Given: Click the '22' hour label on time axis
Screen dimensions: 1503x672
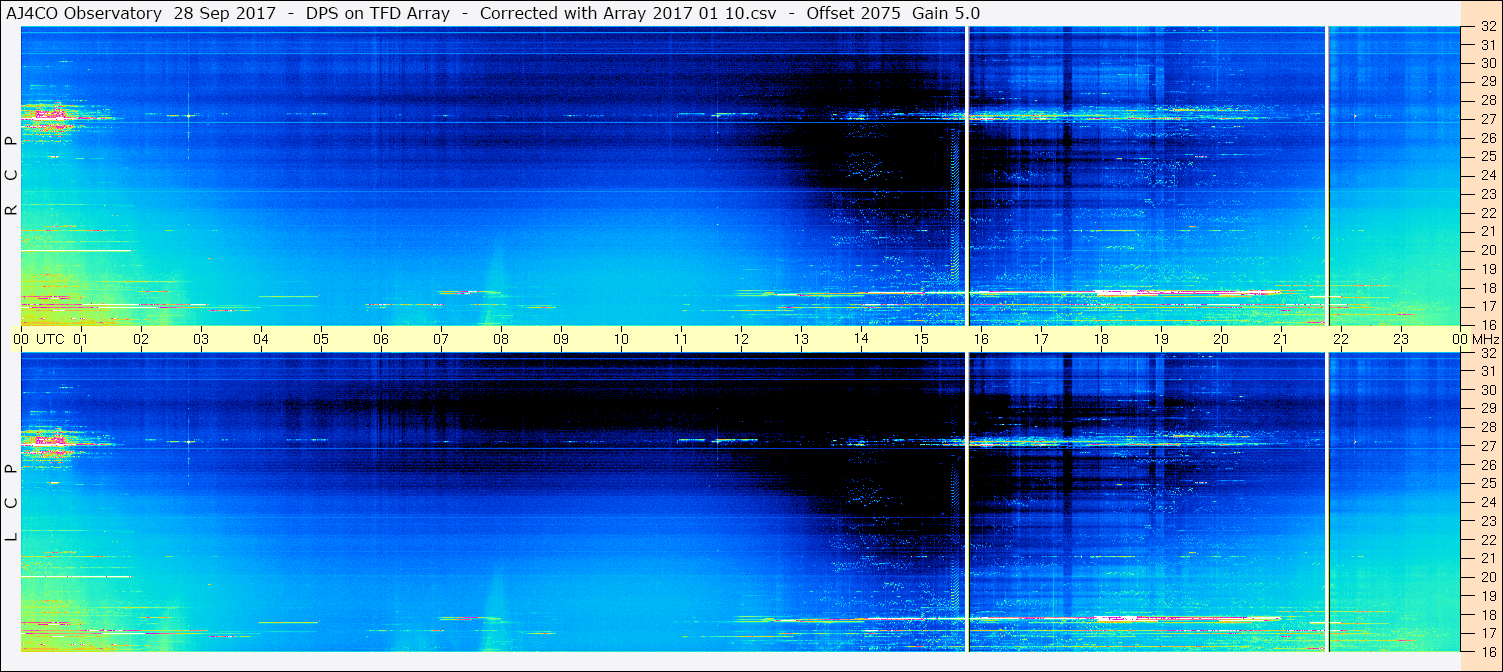Looking at the screenshot, I should (x=1341, y=339).
